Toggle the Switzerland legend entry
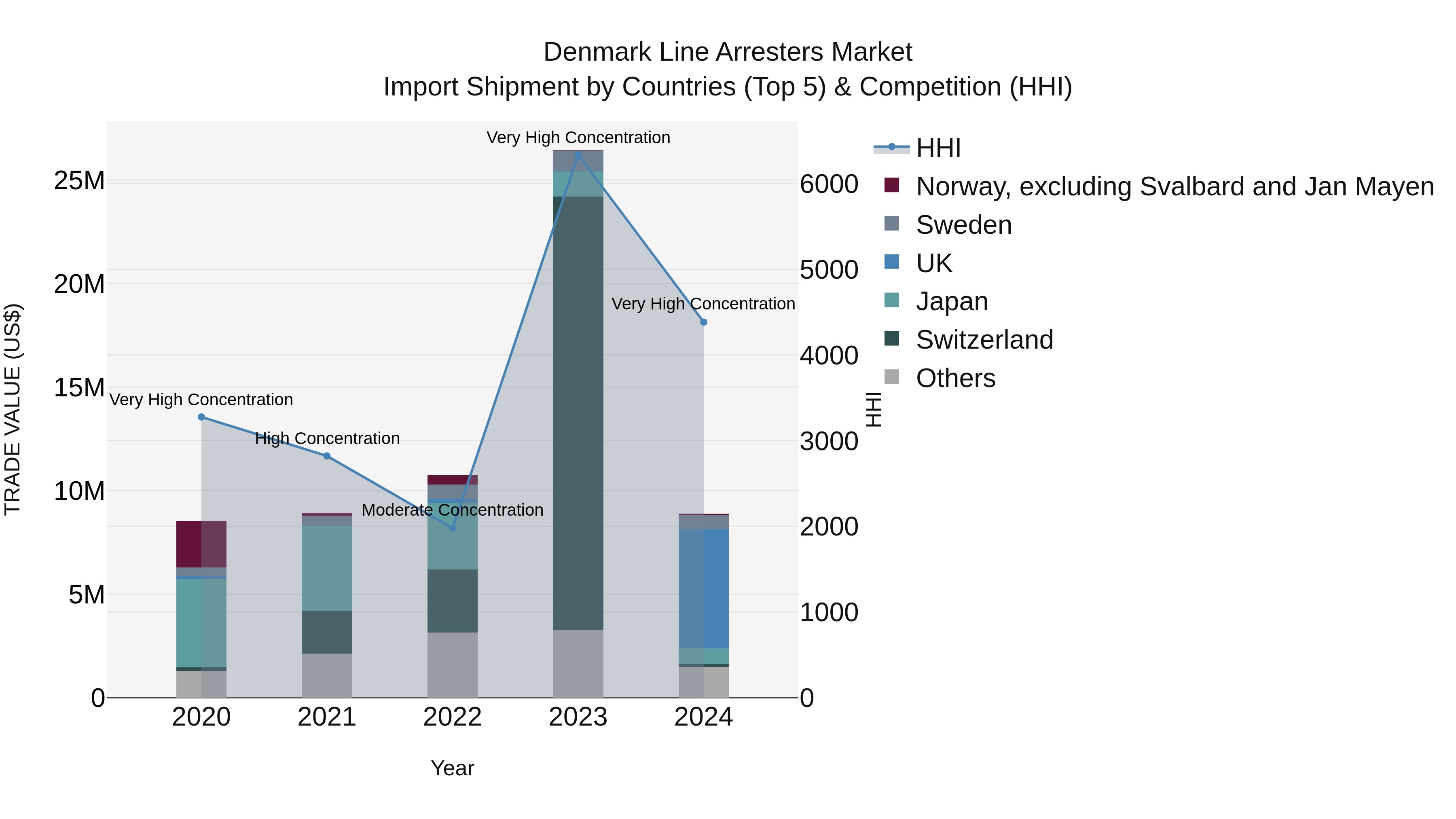The image size is (1456, 819). 969,340
